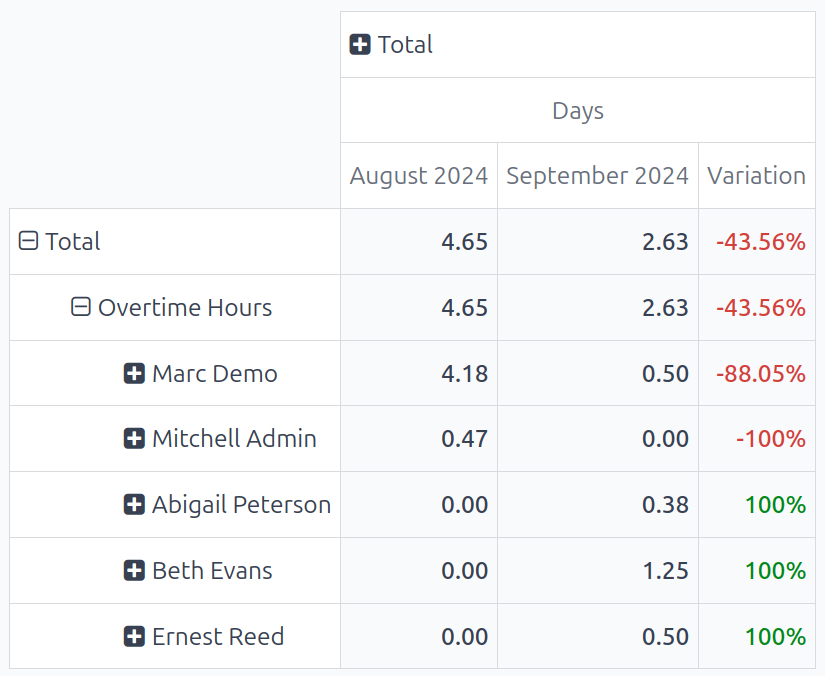Collapse the Total row minus icon
Image resolution: width=825 pixels, height=676 pixels.
point(28,241)
